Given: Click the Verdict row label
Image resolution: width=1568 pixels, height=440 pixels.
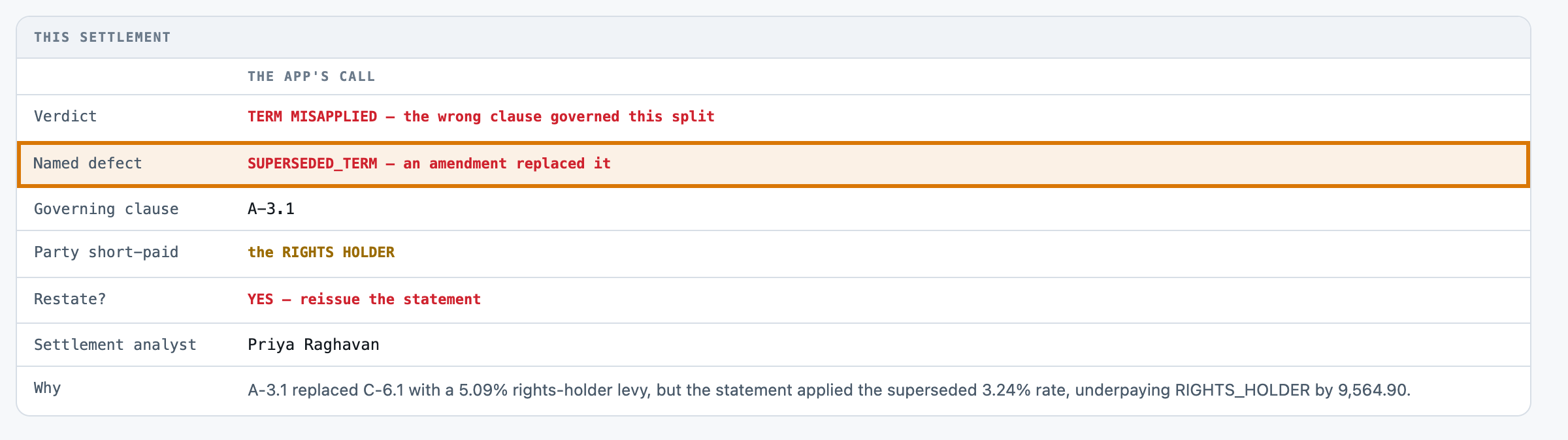Looking at the screenshot, I should [x=65, y=116].
